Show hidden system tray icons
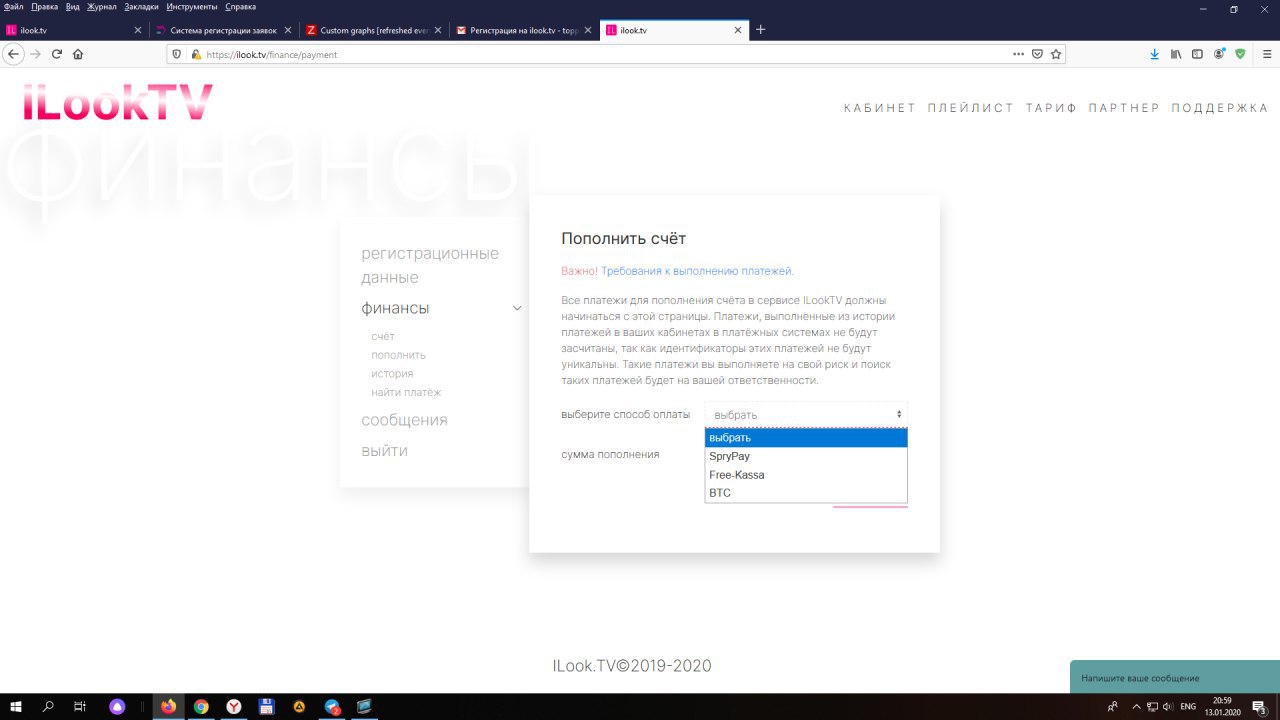The height and width of the screenshot is (720, 1280). pyautogui.click(x=1137, y=707)
